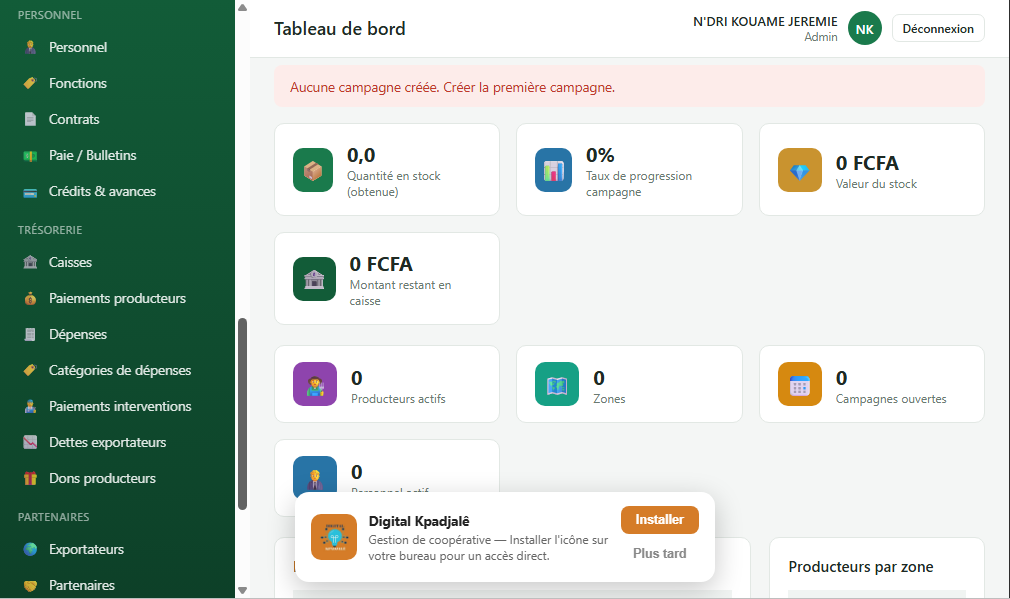1010x599 pixels.
Task: Open Paiements producteurs in the sidebar
Action: [x=117, y=298]
